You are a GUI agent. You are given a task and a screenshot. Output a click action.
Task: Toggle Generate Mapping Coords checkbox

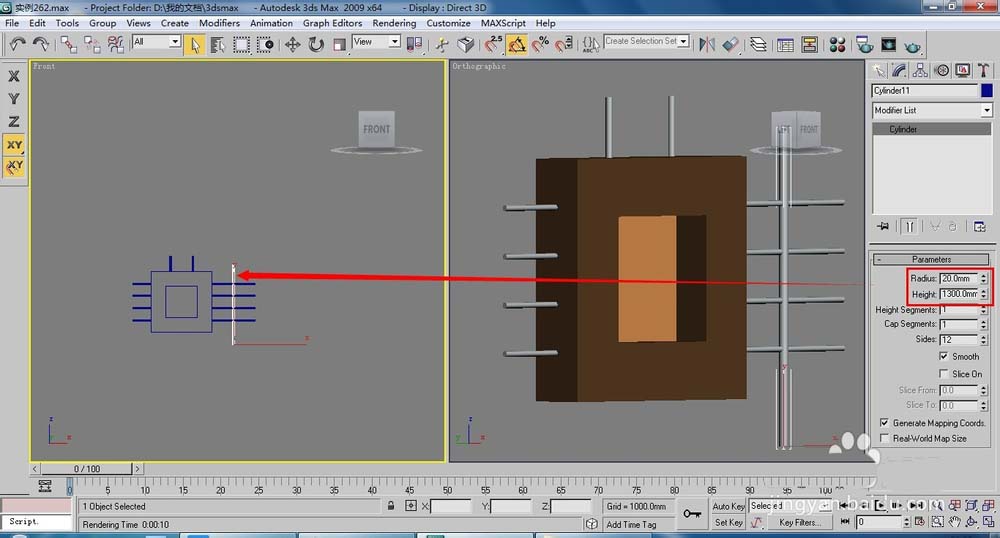[884, 423]
